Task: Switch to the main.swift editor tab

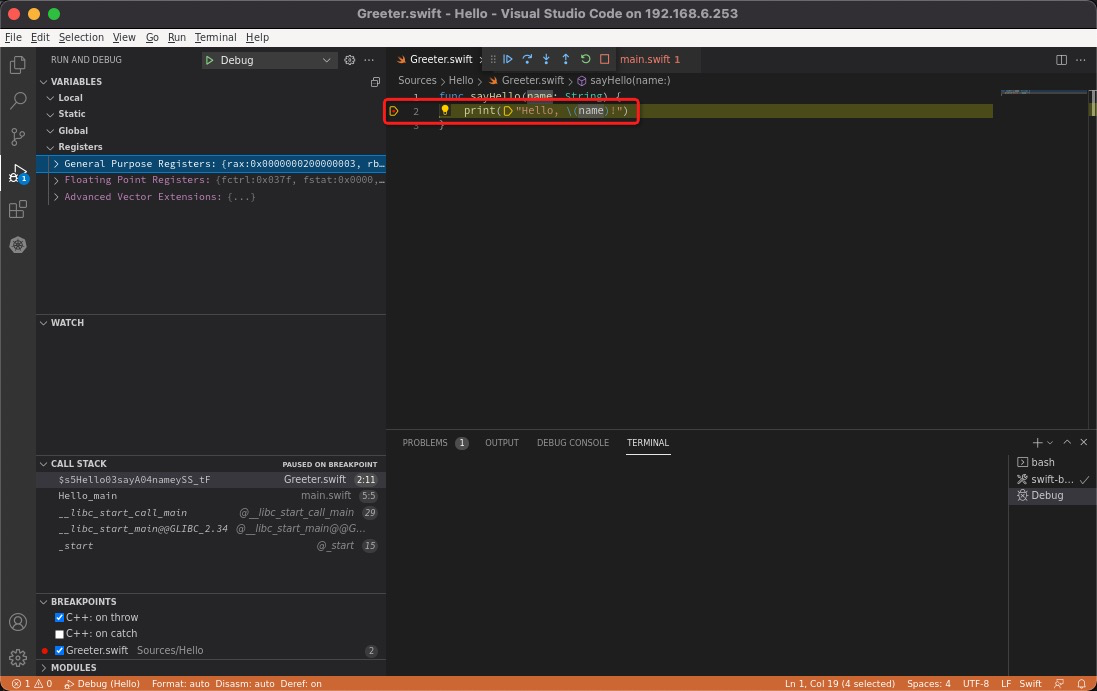Action: tap(650, 59)
